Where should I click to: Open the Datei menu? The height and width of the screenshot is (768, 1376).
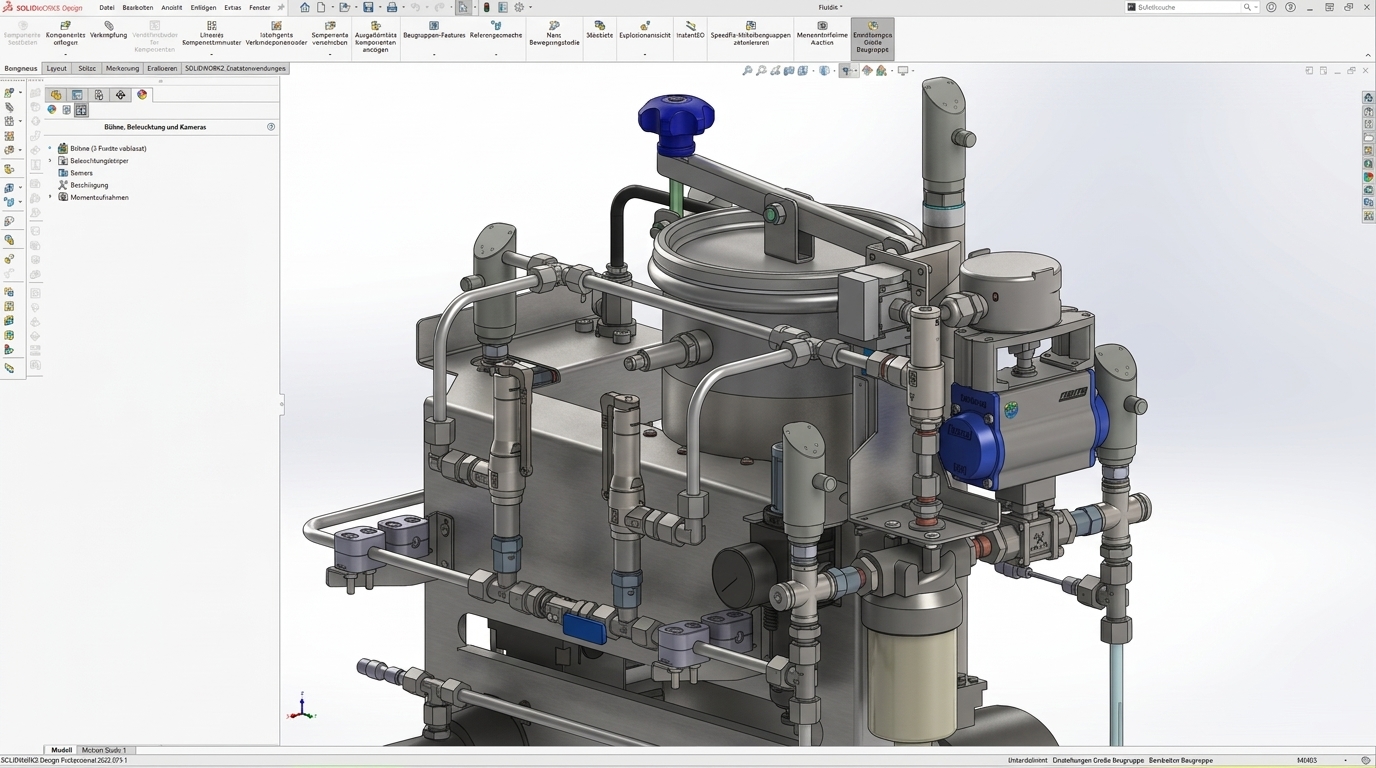106,7
